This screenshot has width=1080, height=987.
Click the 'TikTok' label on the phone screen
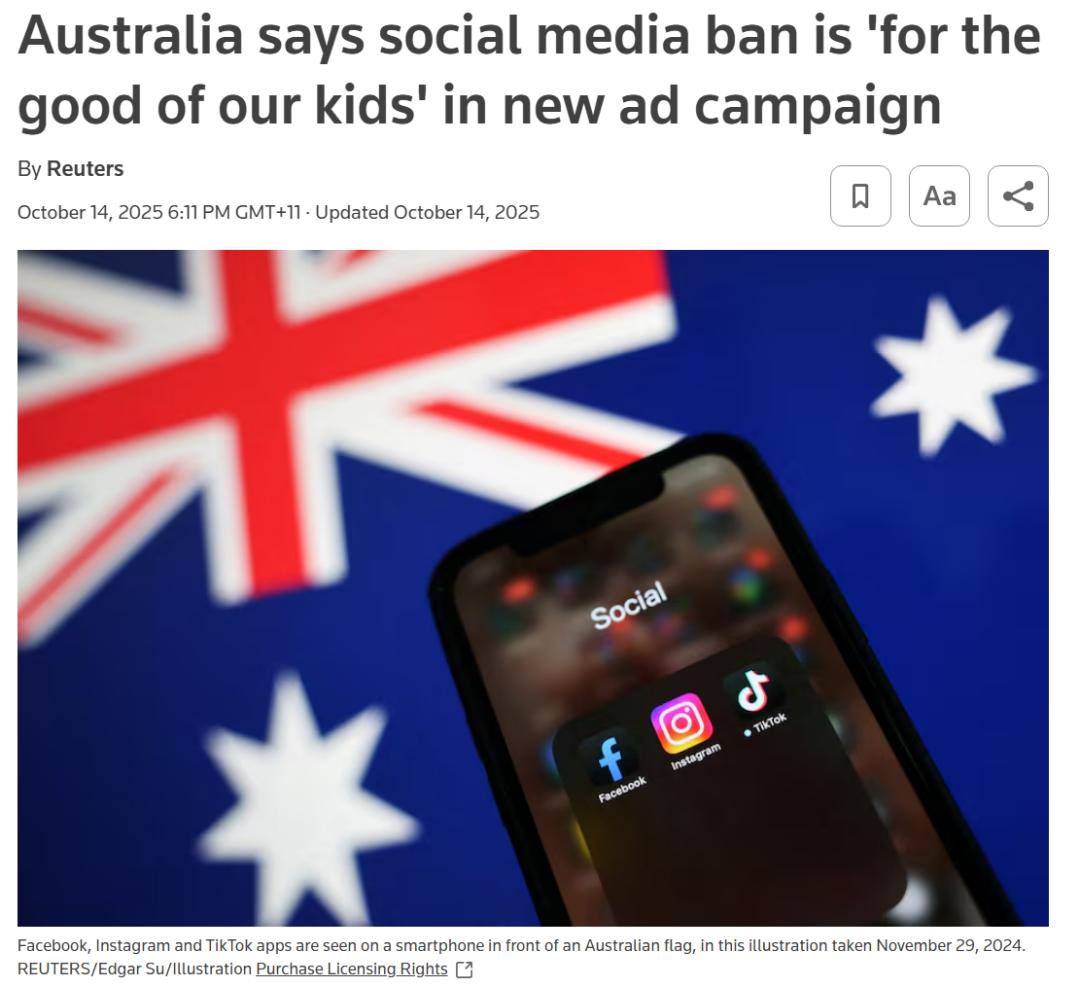(x=769, y=723)
